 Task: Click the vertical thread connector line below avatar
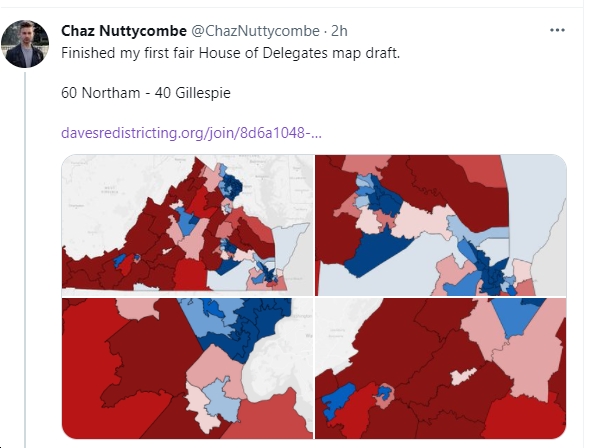(25, 260)
